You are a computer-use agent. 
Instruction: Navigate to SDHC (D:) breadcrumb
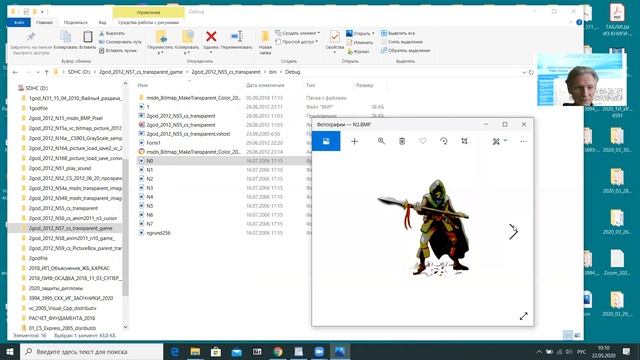79,72
